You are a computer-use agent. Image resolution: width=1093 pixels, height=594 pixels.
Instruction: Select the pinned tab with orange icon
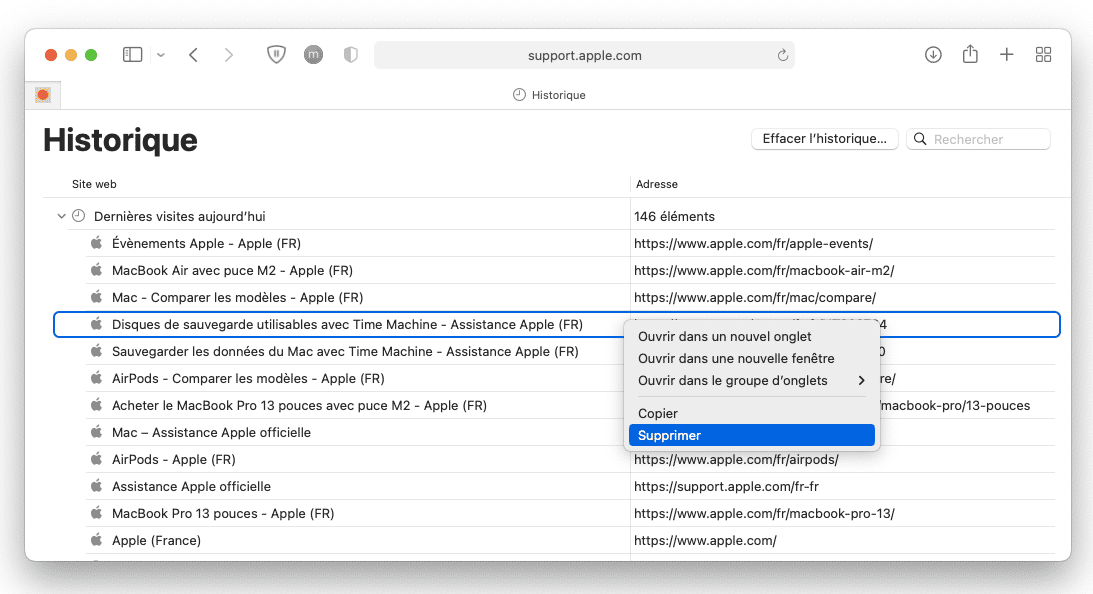(43, 95)
